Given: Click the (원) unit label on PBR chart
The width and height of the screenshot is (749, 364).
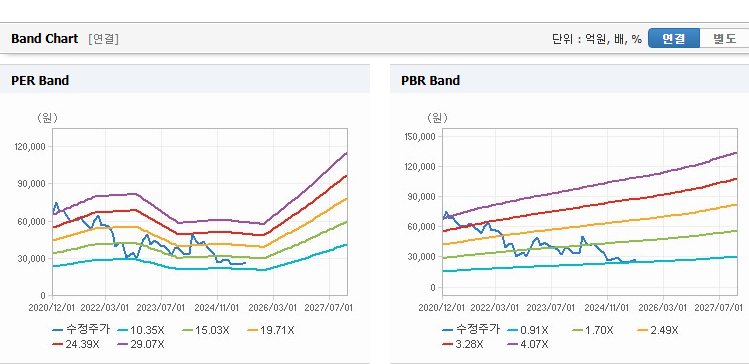Looking at the screenshot, I should (x=437, y=118).
